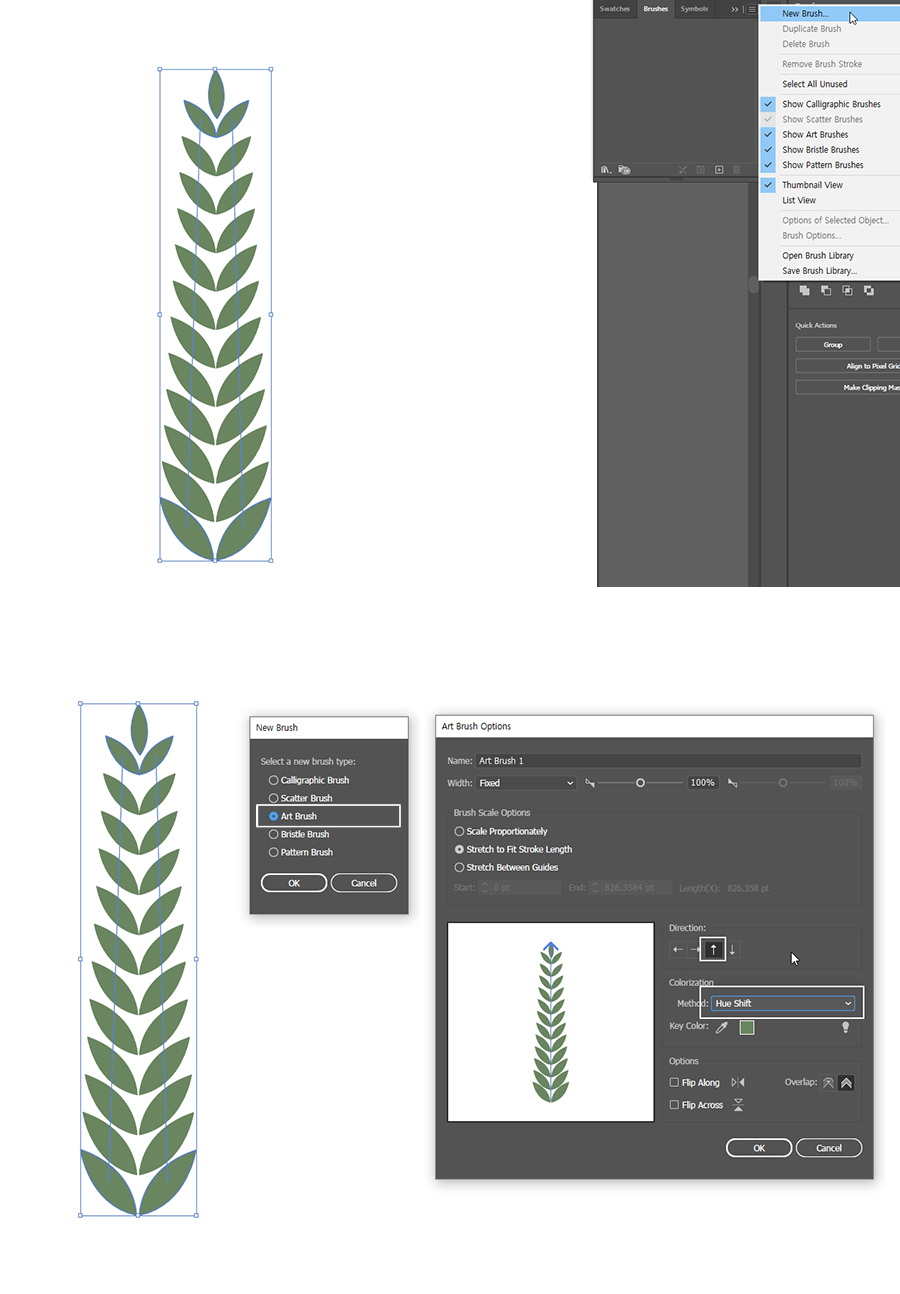Screen dimensions: 900x1294
Task: Click the brush Name input field
Action: [x=668, y=761]
